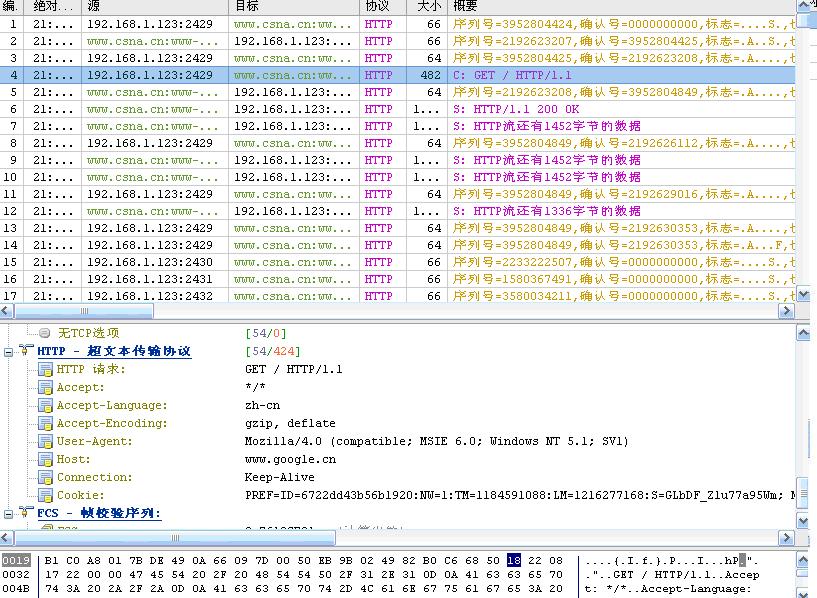Select the Connection field icon
The width and height of the screenshot is (817, 598).
[45, 477]
